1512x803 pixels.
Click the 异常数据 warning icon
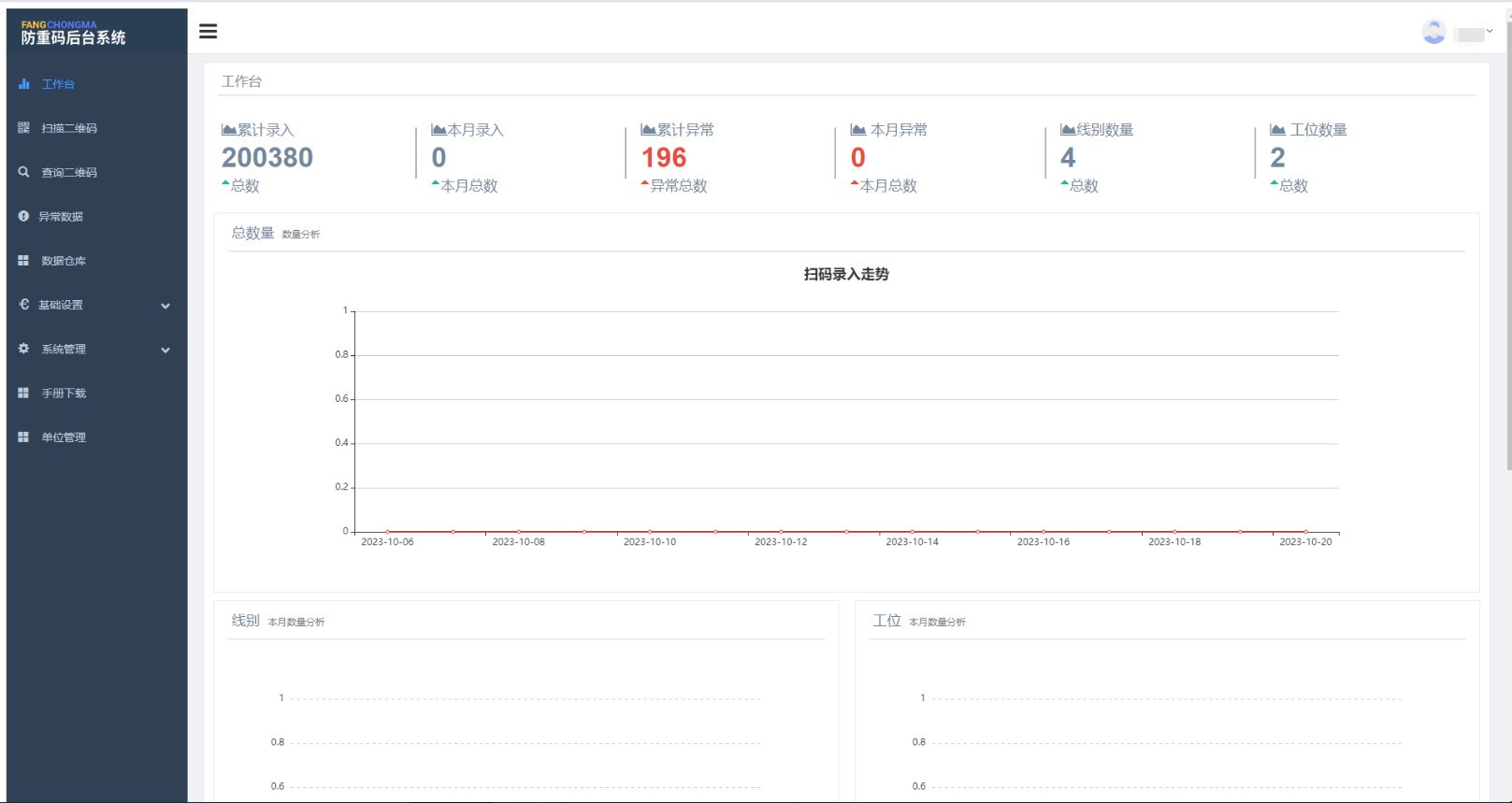coord(23,216)
